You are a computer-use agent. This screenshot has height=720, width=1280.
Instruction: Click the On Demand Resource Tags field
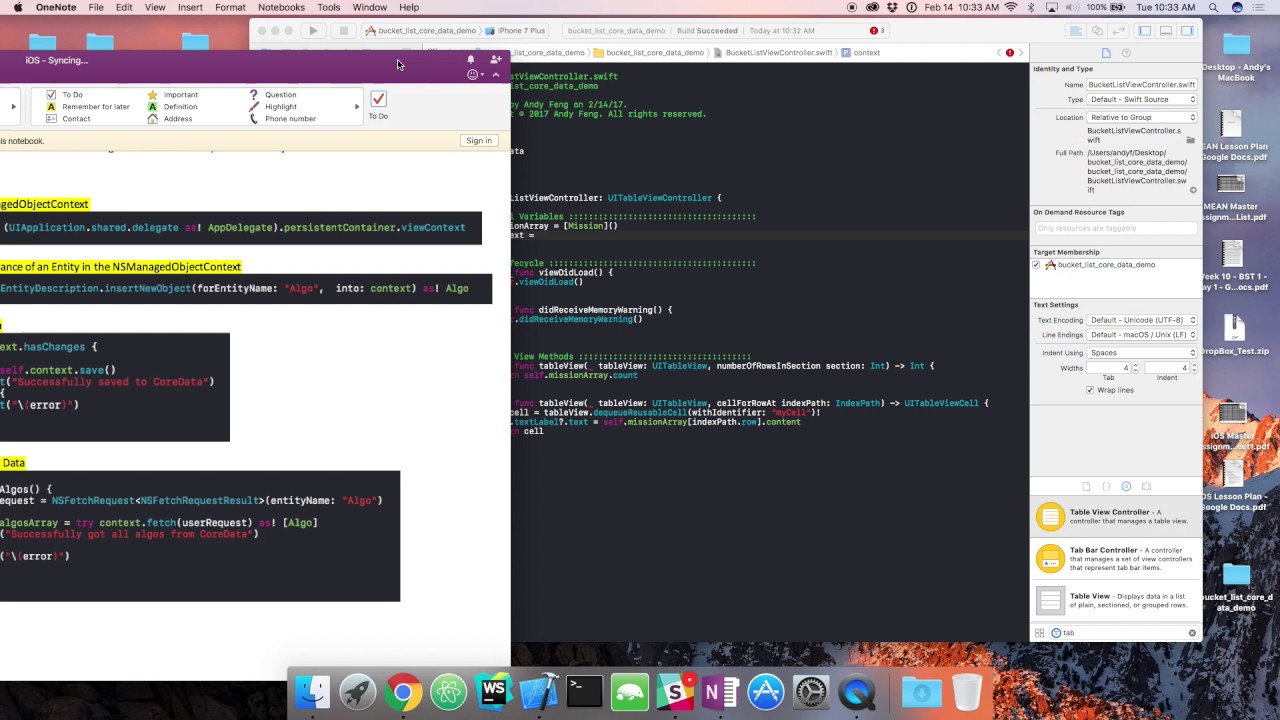tap(1116, 228)
